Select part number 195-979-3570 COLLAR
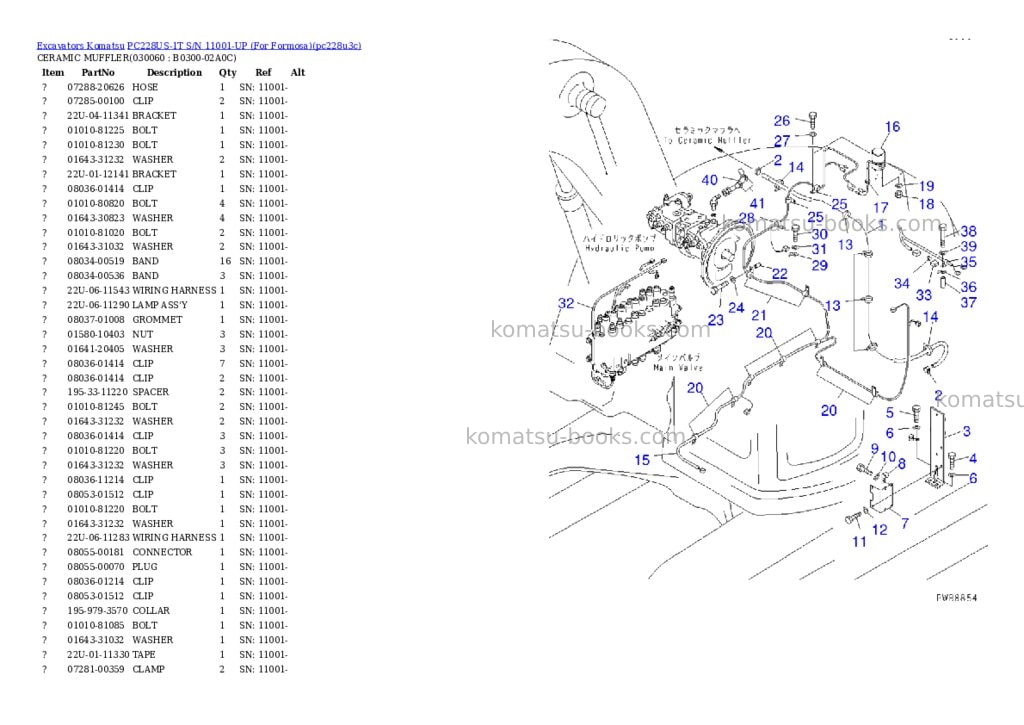The height and width of the screenshot is (725, 1024). (x=118, y=611)
